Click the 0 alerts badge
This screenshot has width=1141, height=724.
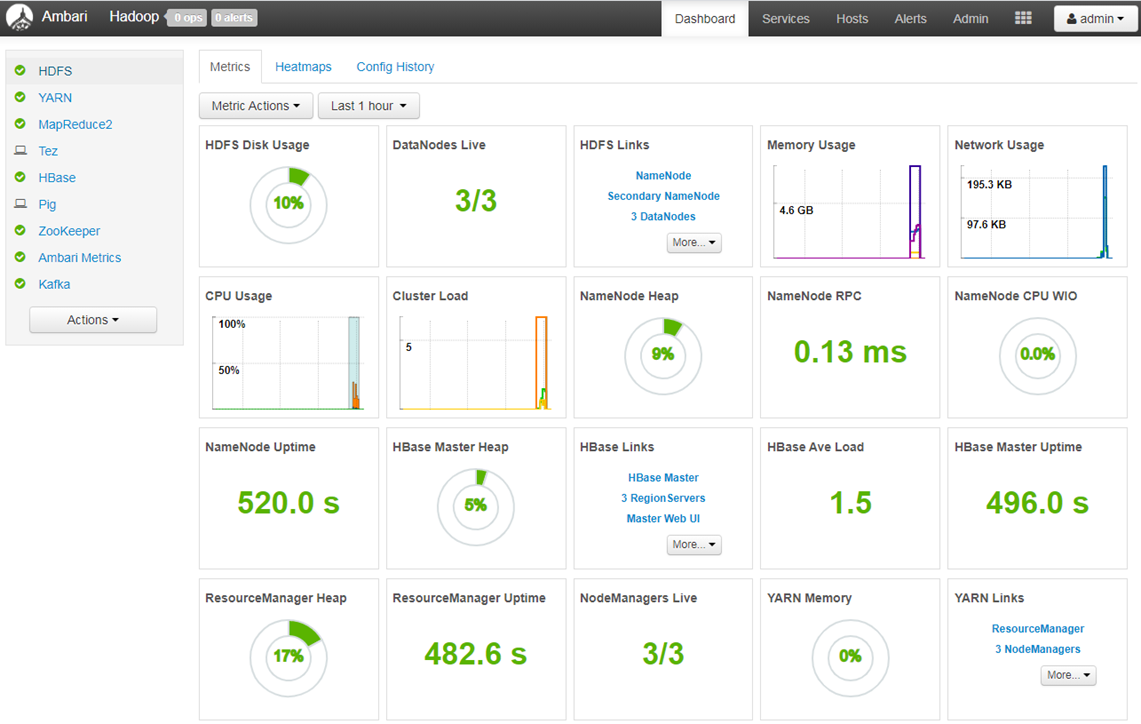point(234,17)
